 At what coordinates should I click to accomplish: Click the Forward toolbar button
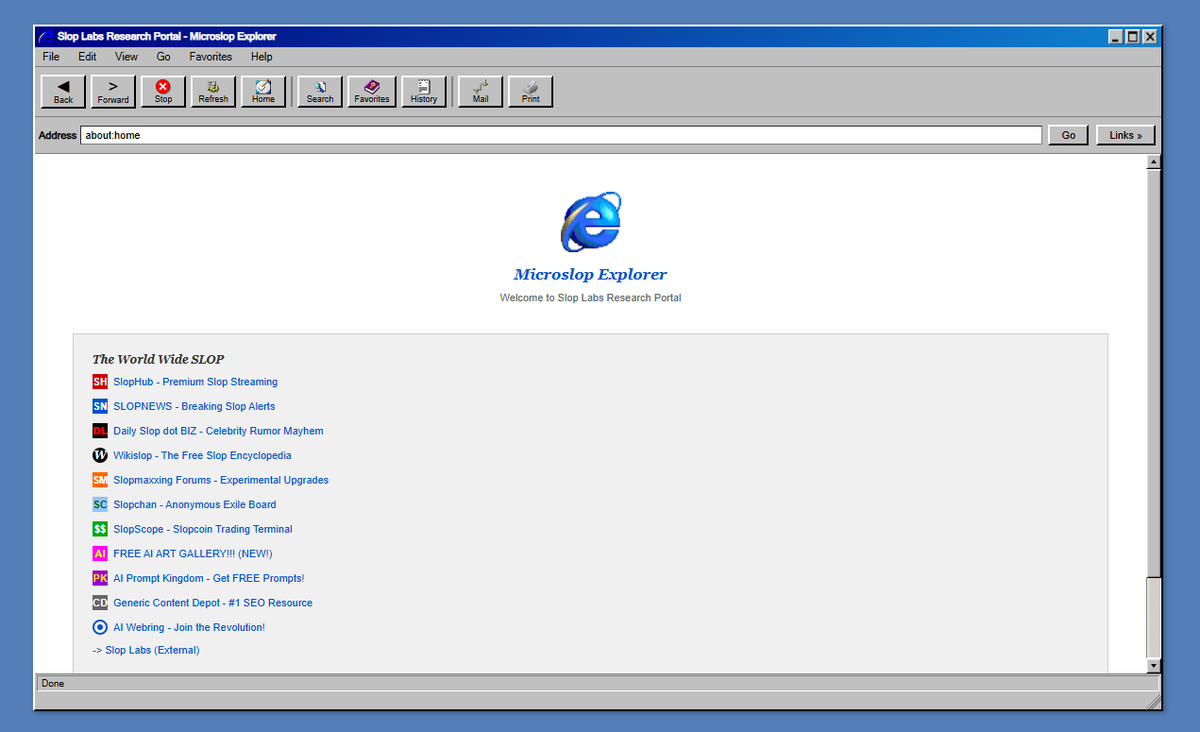[x=113, y=92]
